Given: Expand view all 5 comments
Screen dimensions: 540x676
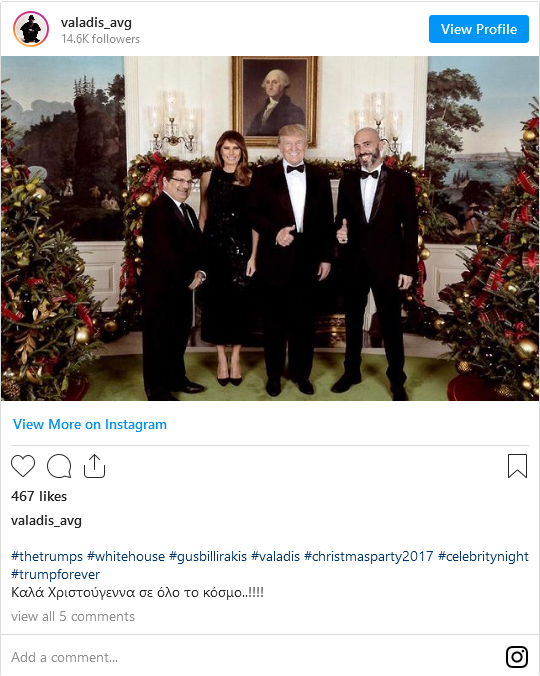Looking at the screenshot, I should pos(73,617).
